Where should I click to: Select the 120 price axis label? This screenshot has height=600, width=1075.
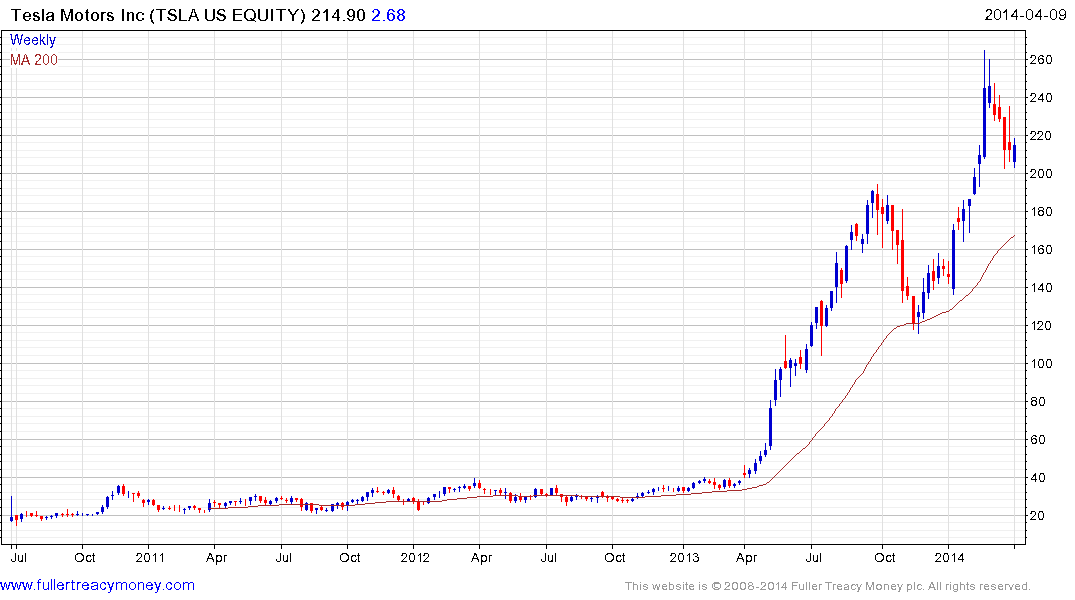coord(1041,326)
